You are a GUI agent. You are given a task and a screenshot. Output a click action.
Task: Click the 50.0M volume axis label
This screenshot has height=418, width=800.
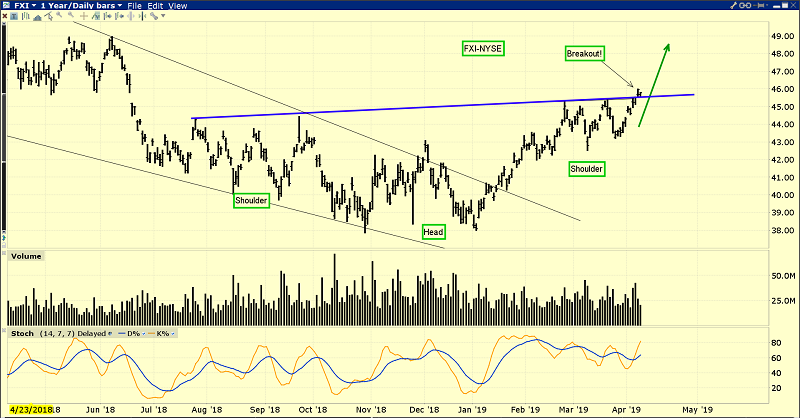click(783, 276)
